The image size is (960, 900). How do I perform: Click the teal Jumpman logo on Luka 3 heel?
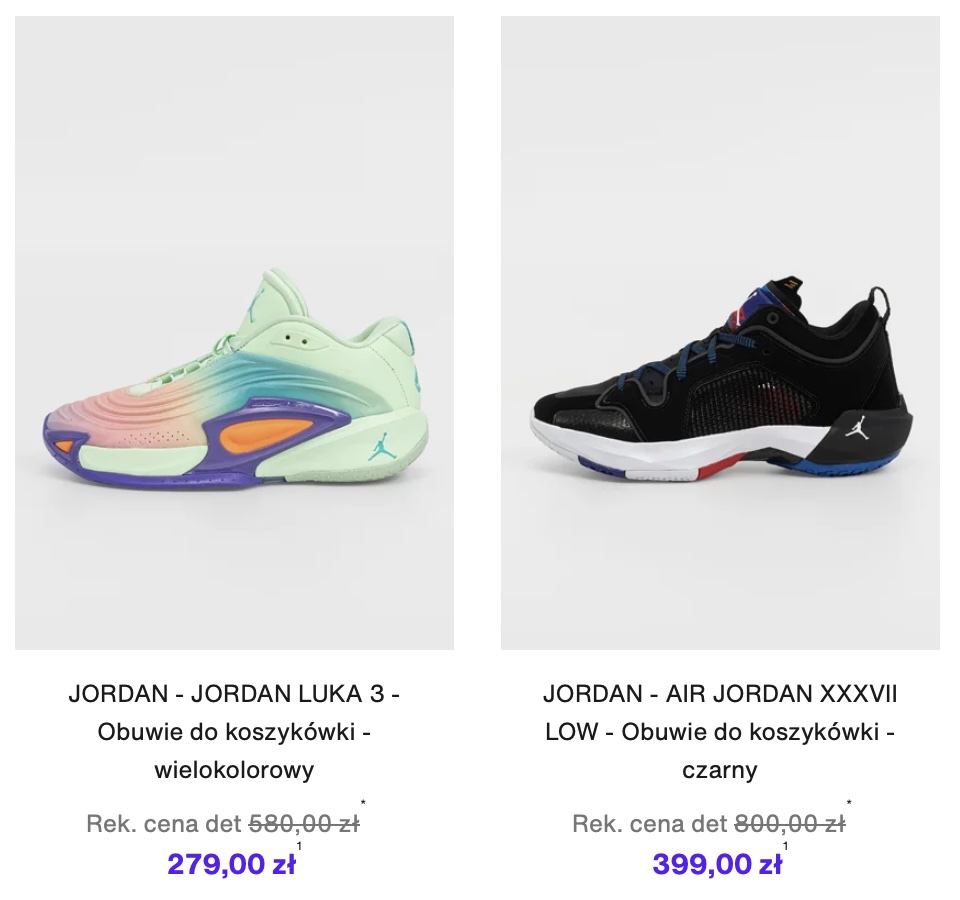(380, 448)
